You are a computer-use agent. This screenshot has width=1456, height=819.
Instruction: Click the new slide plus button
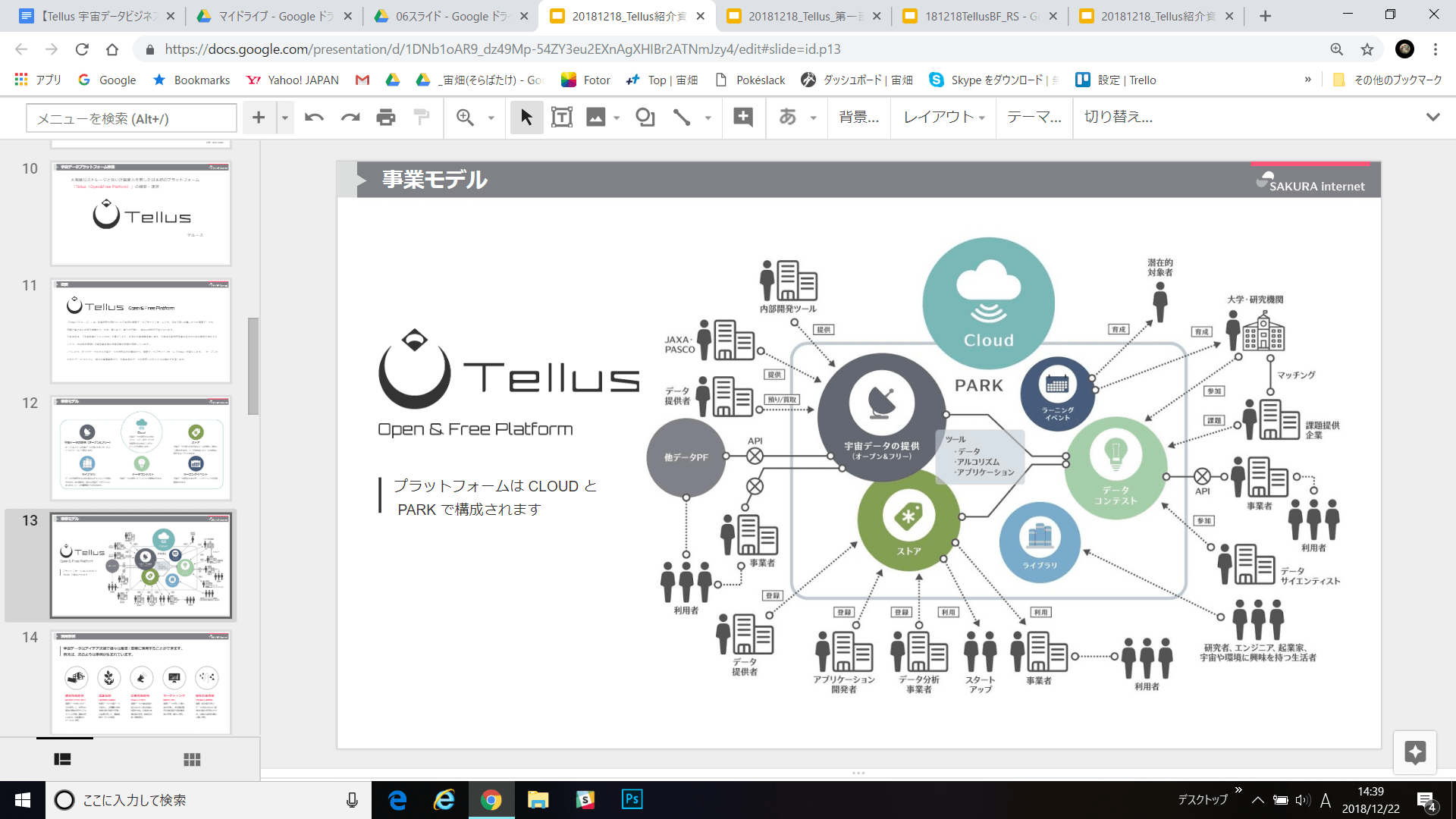click(259, 118)
